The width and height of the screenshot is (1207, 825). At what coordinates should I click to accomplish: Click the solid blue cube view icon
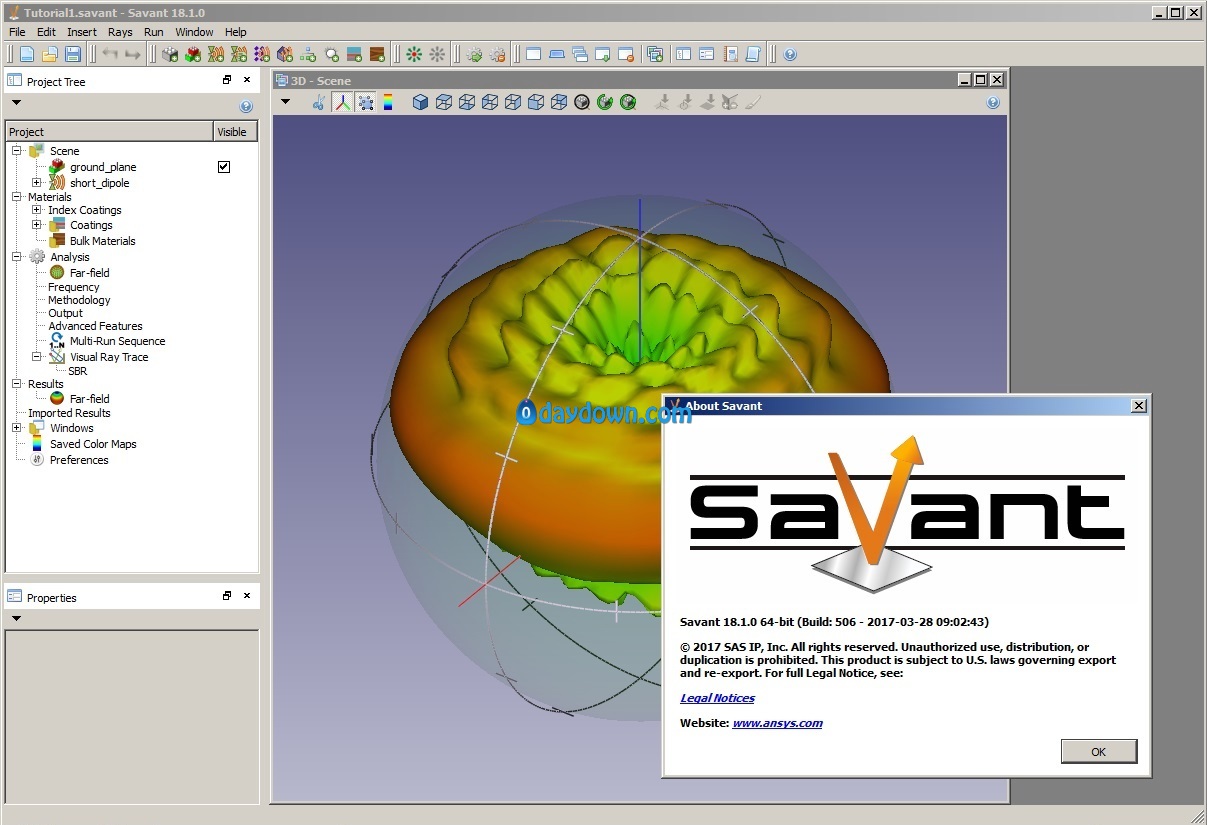(420, 102)
